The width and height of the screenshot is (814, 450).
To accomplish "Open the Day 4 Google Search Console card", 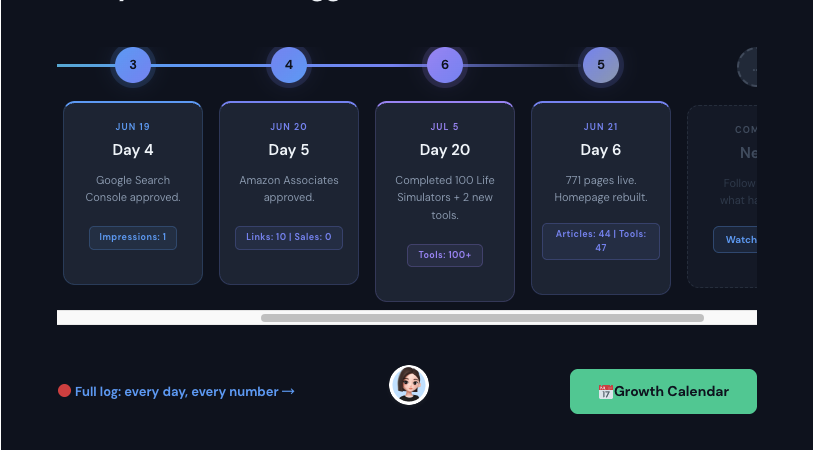I will 133,193.
